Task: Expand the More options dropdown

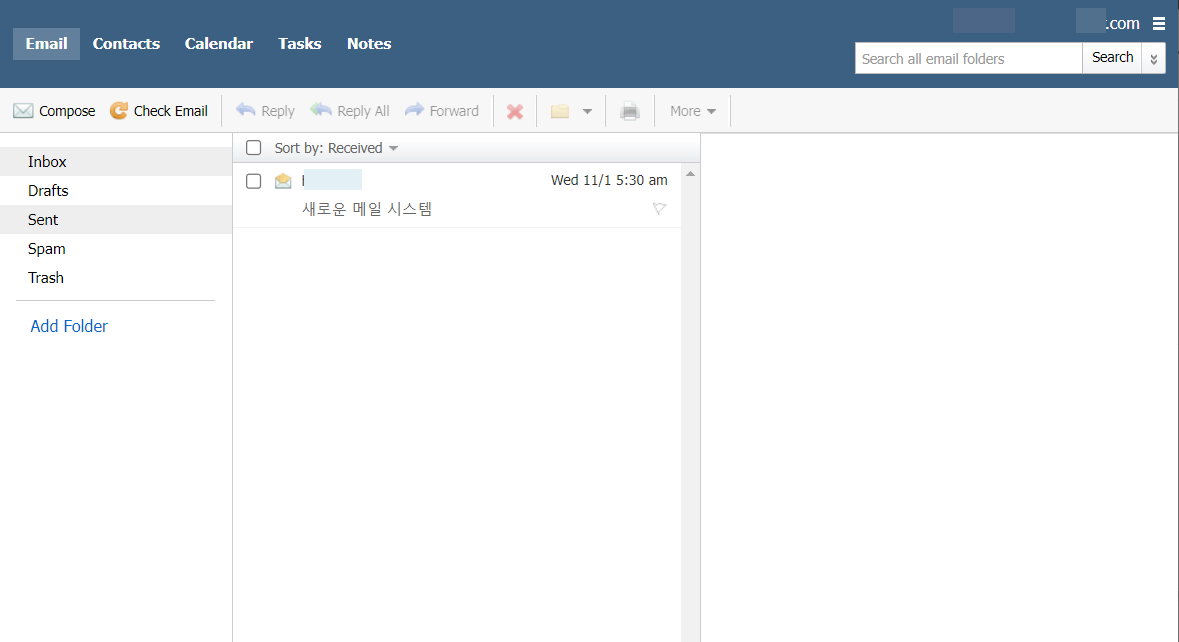Action: 691,110
